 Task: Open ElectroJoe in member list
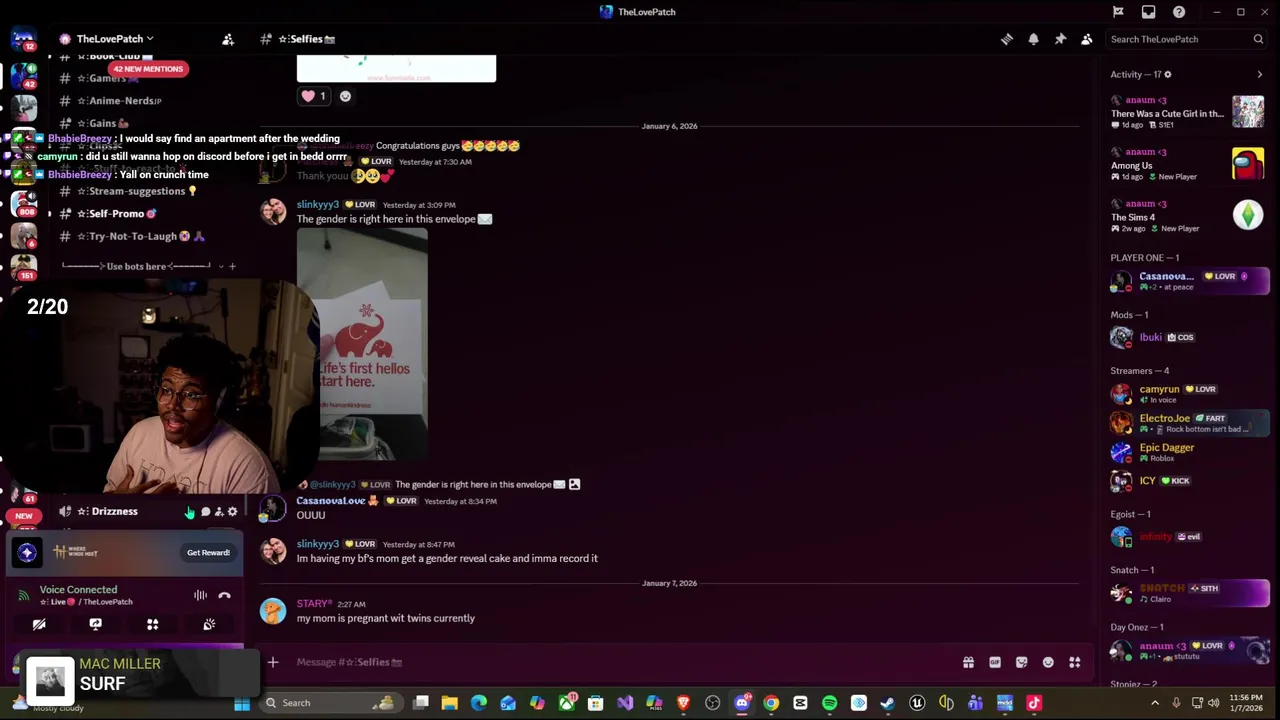click(x=1189, y=423)
